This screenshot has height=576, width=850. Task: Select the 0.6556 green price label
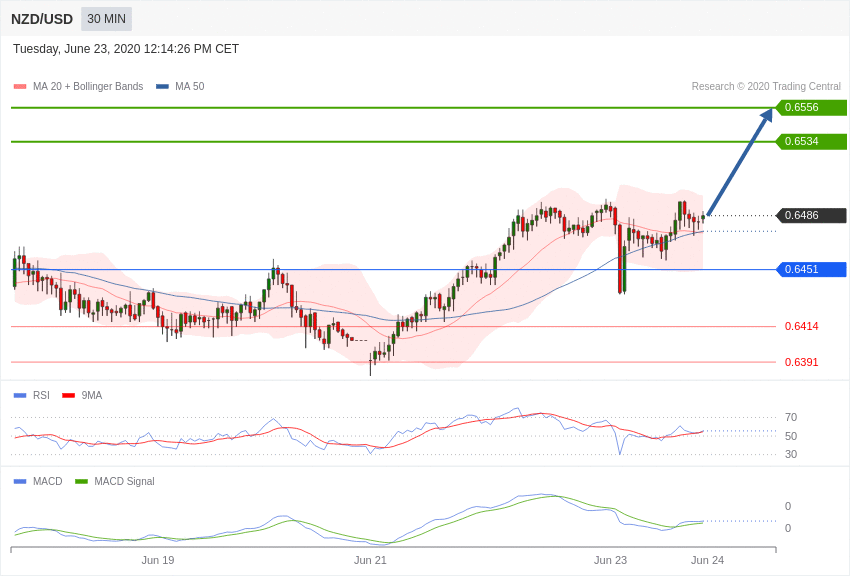tap(811, 108)
